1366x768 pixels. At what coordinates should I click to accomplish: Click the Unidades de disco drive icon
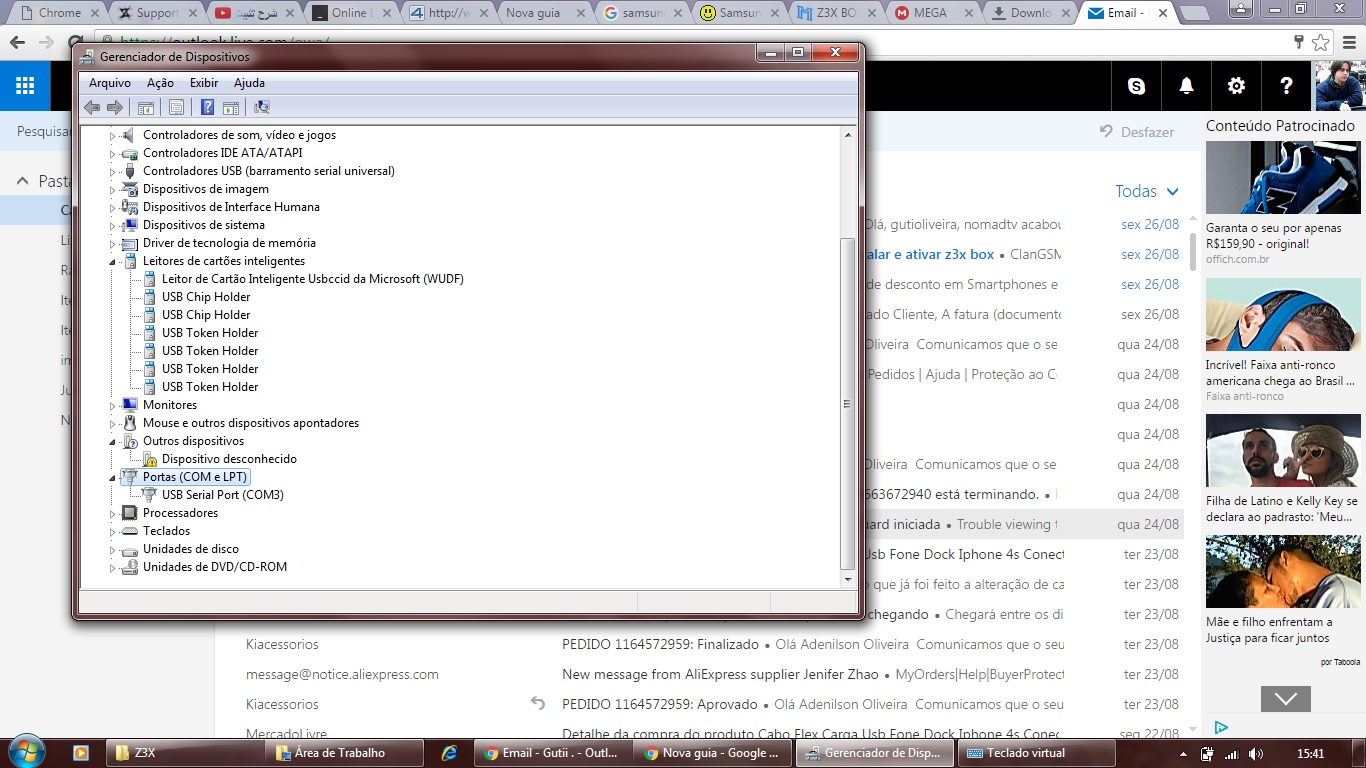pyautogui.click(x=129, y=549)
